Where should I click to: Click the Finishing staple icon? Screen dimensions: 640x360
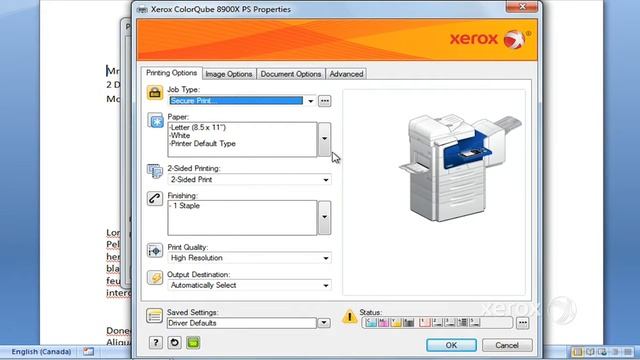[155, 198]
